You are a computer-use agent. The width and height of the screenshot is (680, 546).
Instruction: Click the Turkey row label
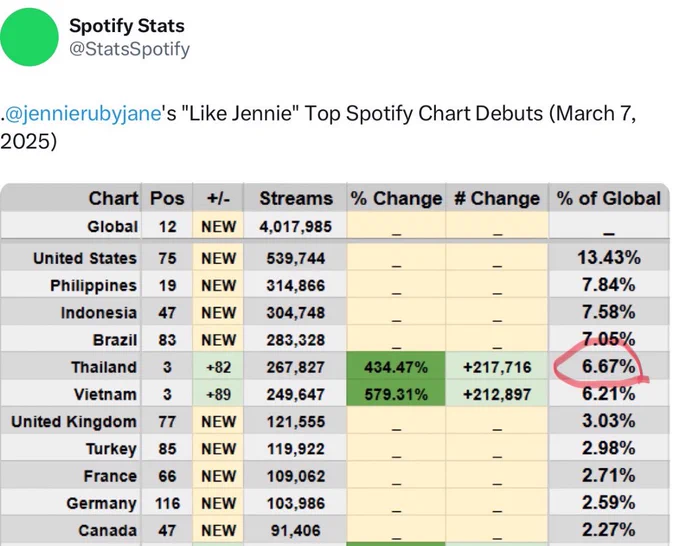pyautogui.click(x=111, y=449)
